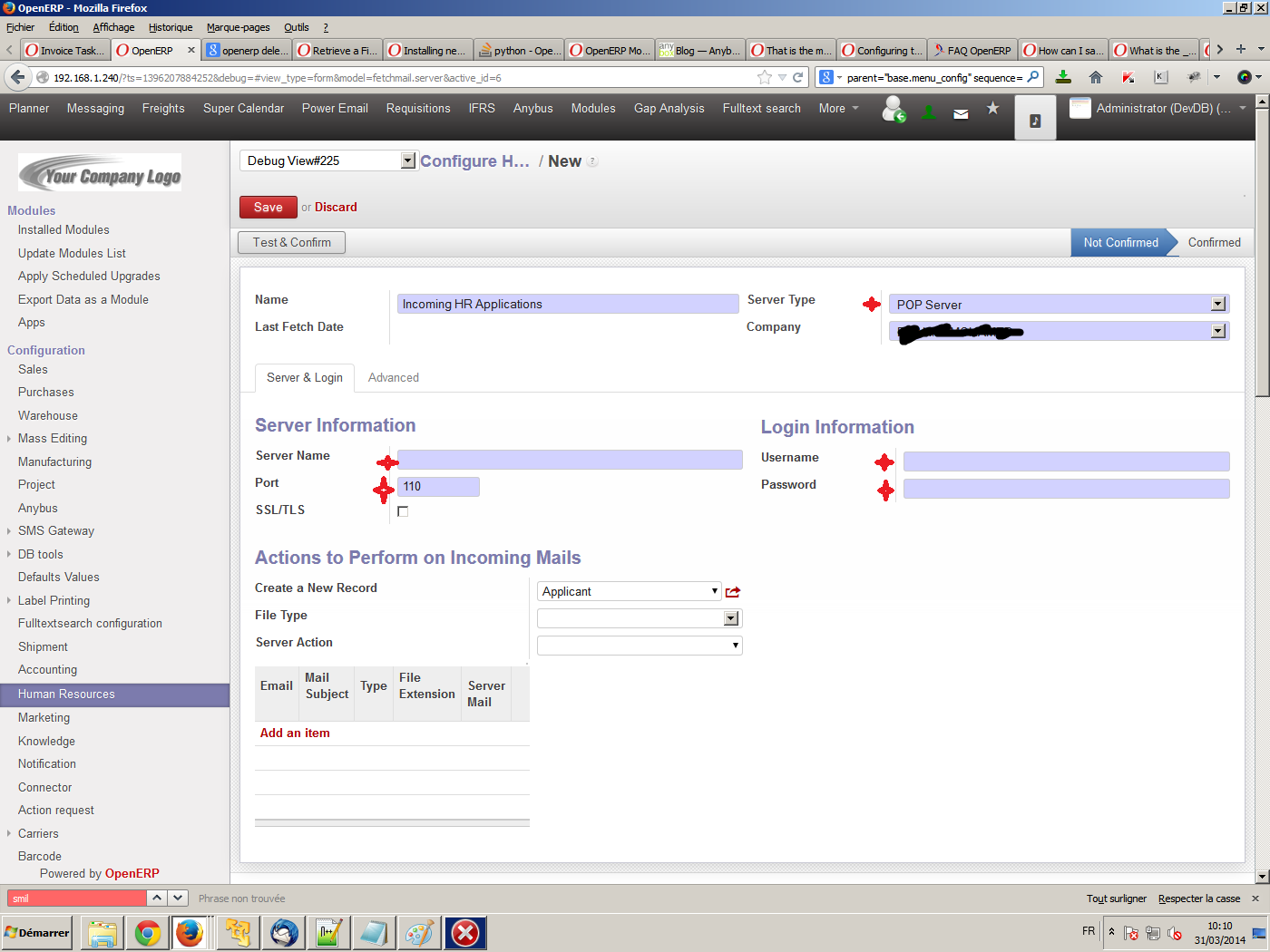This screenshot has height=952, width=1270.
Task: Click the bookmark star in the URL bar
Action: (765, 77)
